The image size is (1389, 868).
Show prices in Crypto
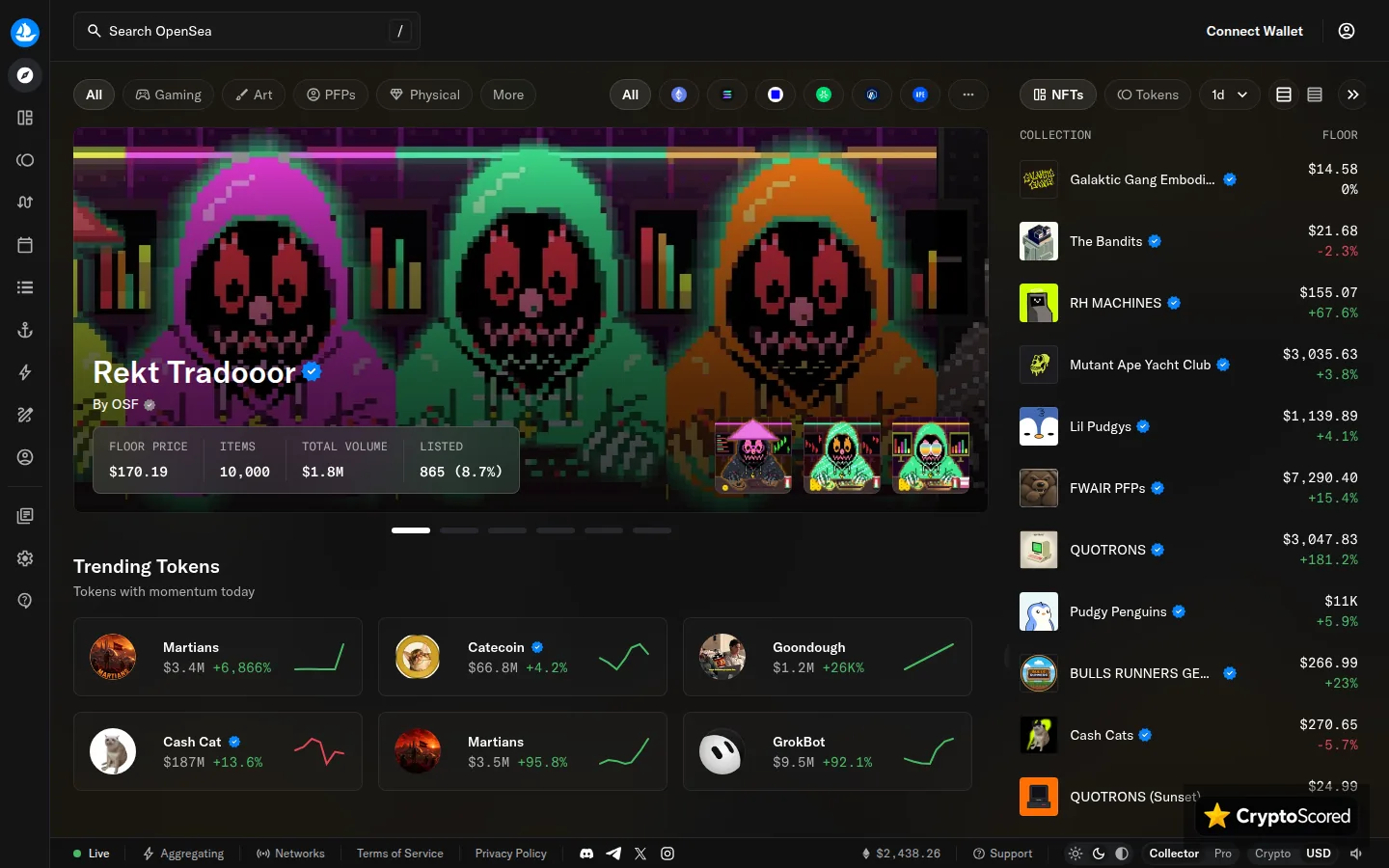pyautogui.click(x=1272, y=854)
